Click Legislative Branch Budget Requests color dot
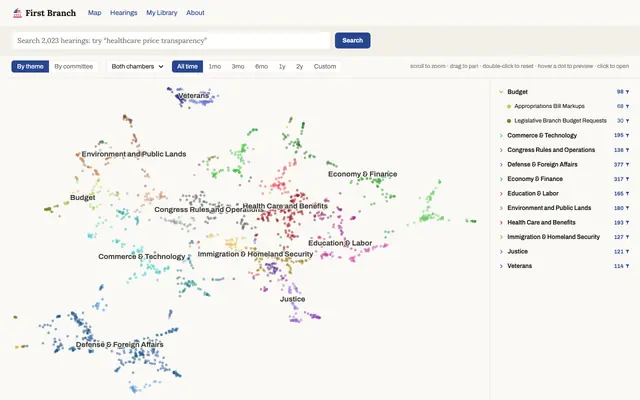 pyautogui.click(x=509, y=121)
